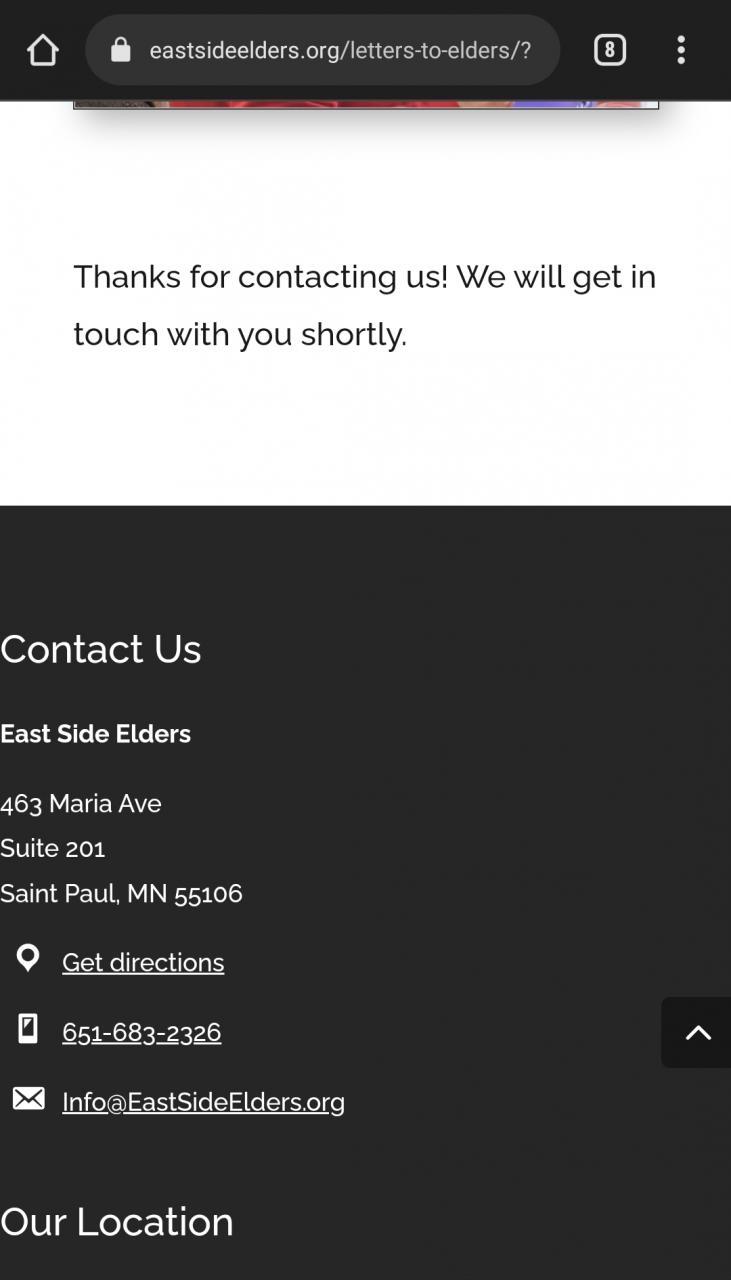Click the Contact Us heading

[x=101, y=649]
